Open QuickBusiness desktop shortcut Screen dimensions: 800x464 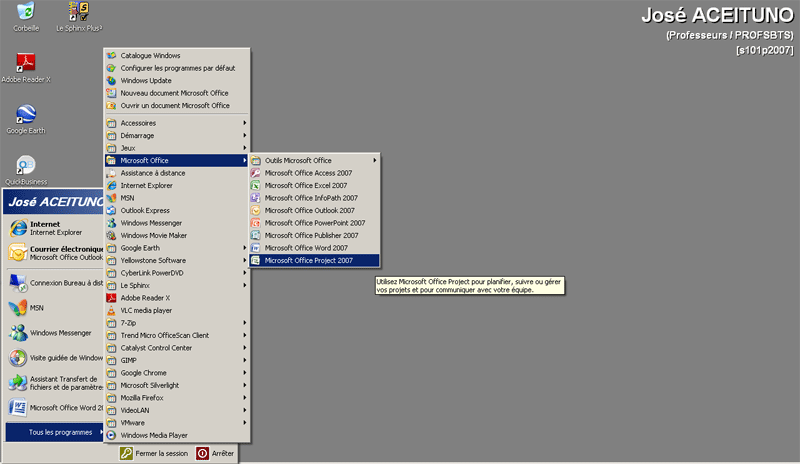point(26,165)
